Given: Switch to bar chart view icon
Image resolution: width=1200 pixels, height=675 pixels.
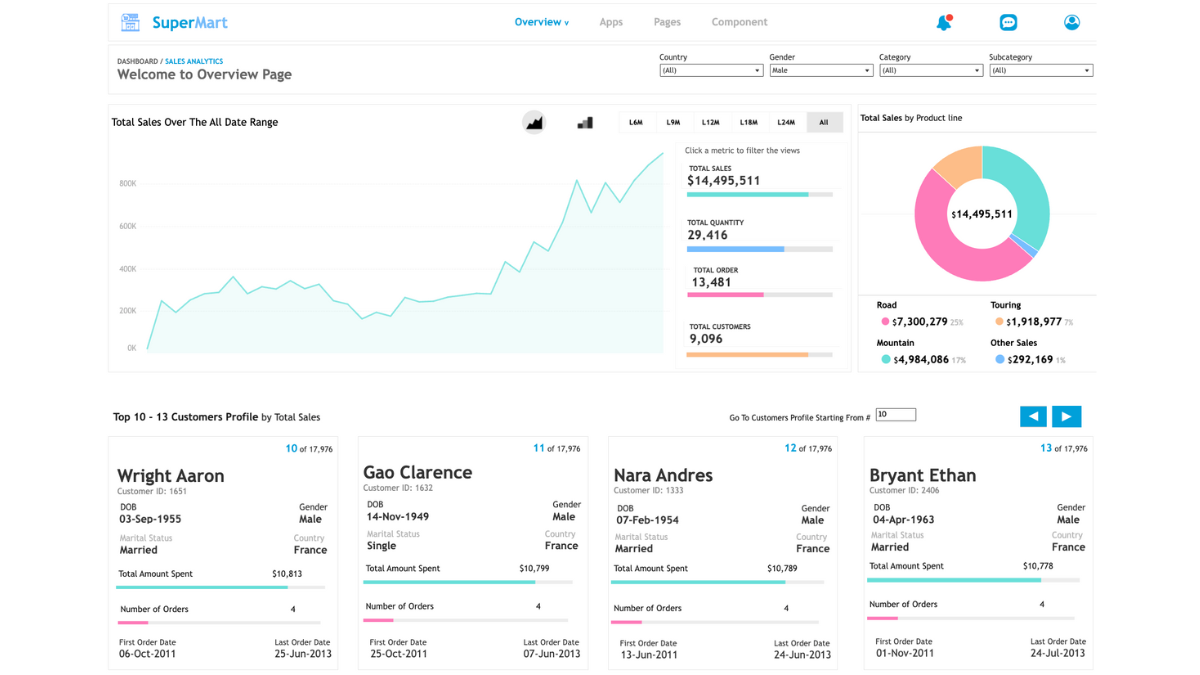Looking at the screenshot, I should (x=585, y=122).
